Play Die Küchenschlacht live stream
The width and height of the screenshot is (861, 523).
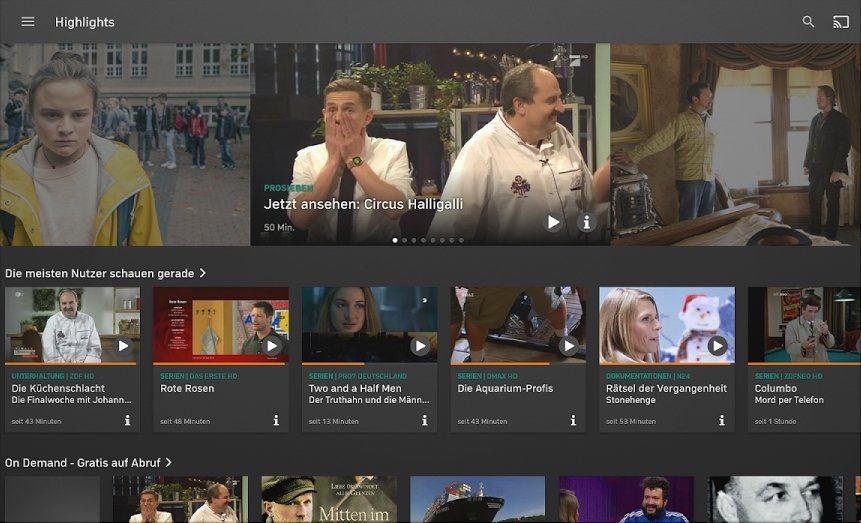point(122,346)
